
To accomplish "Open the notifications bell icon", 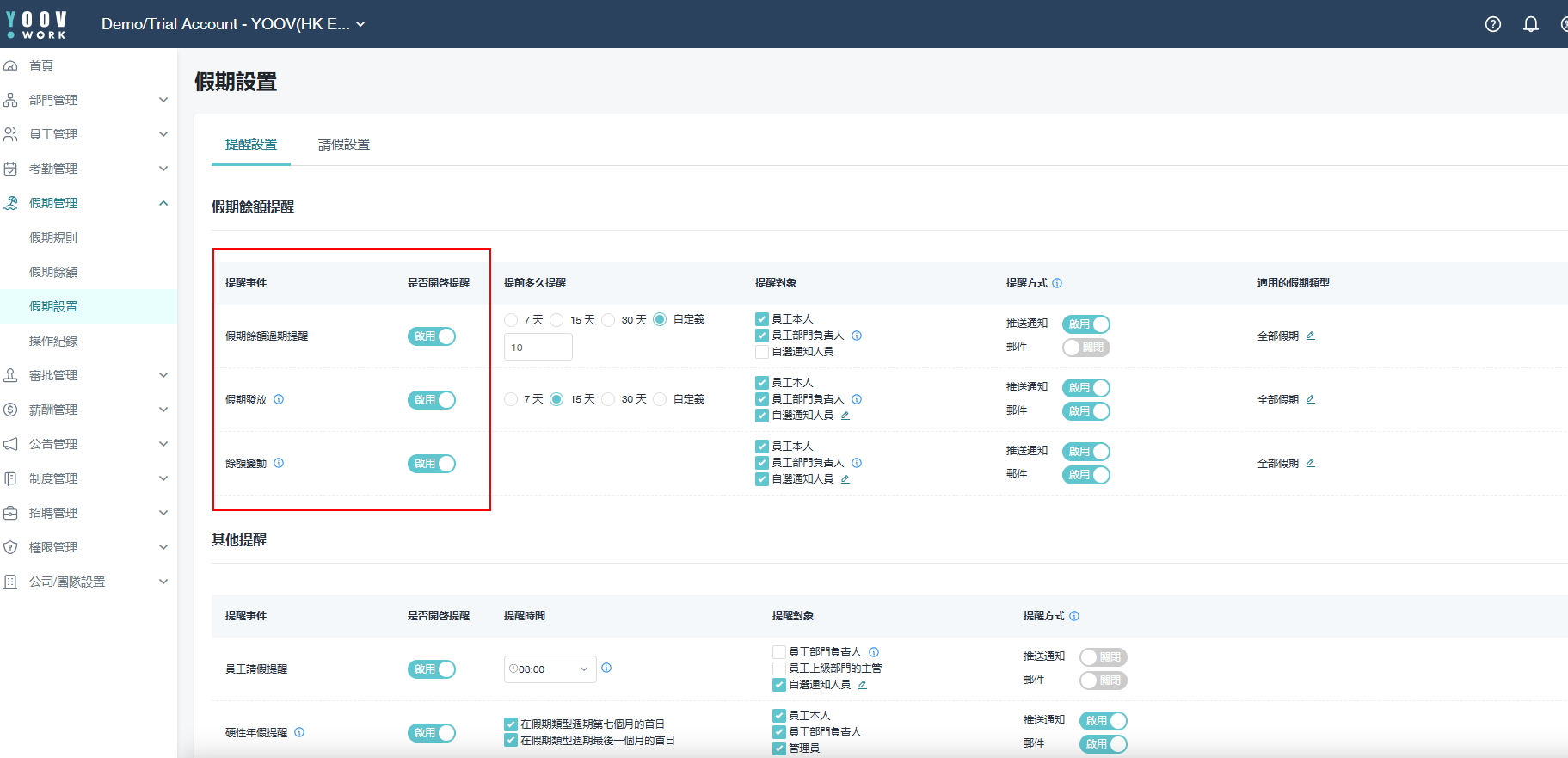I will pos(1531,24).
